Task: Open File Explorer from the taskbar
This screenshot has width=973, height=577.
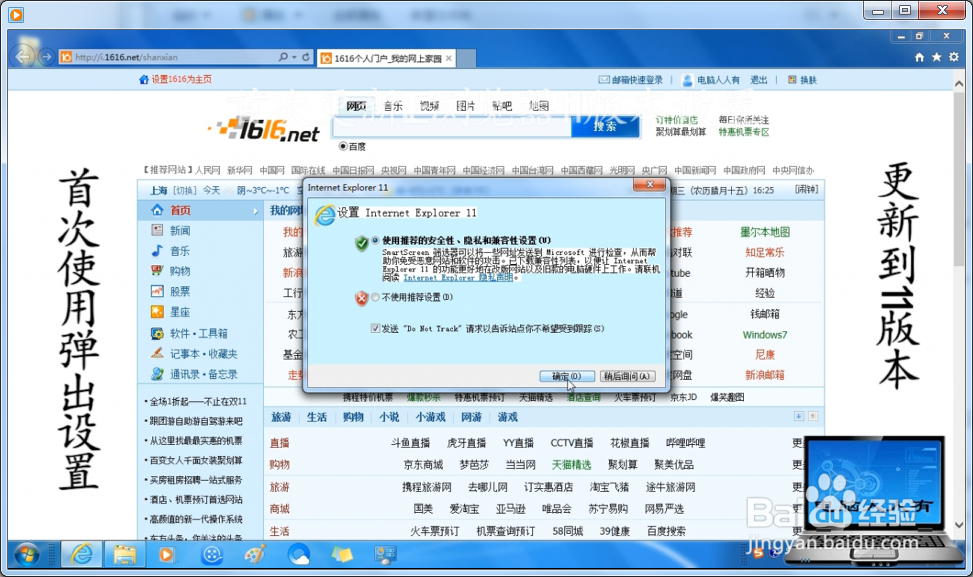Action: click(124, 554)
